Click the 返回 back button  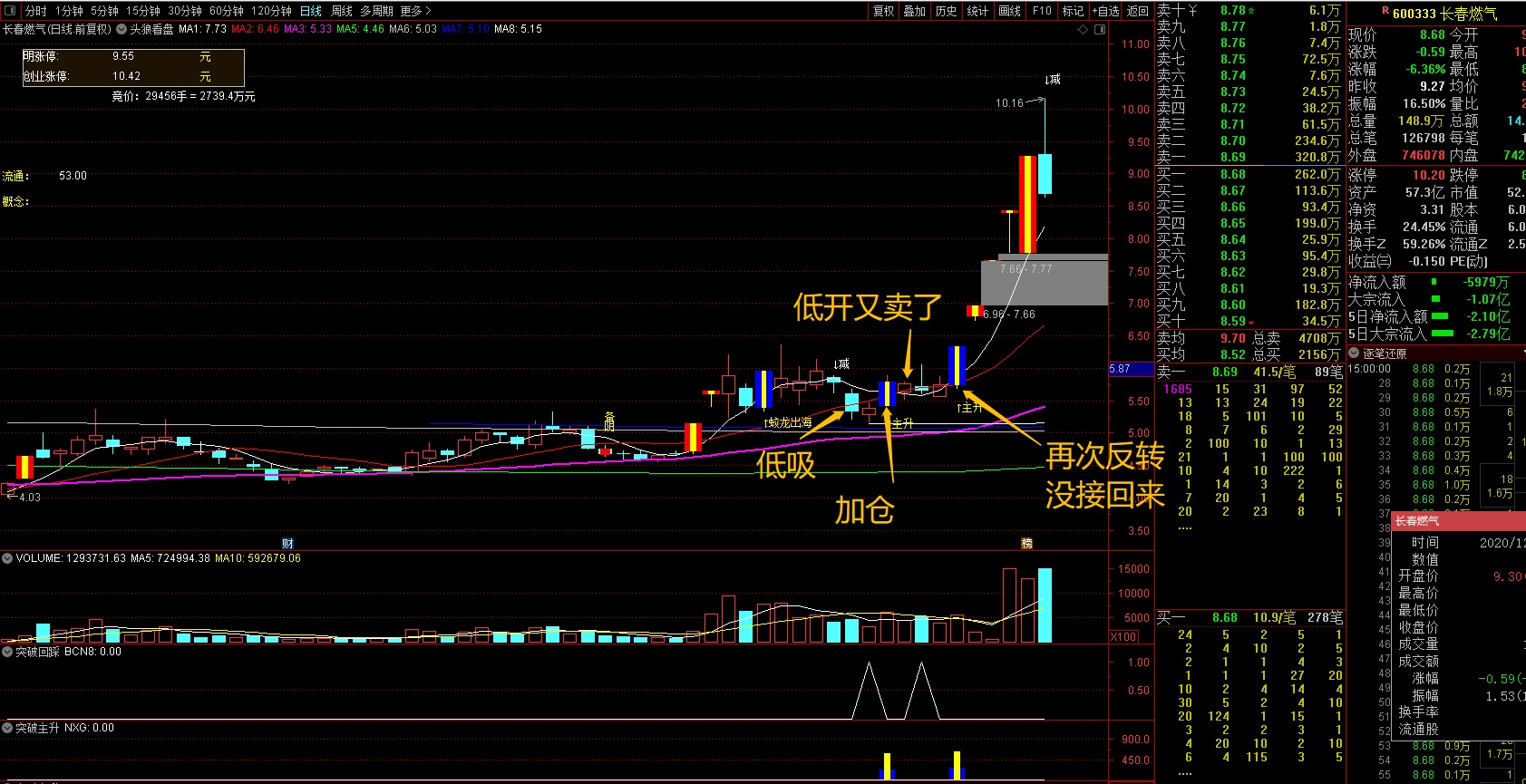1137,11
